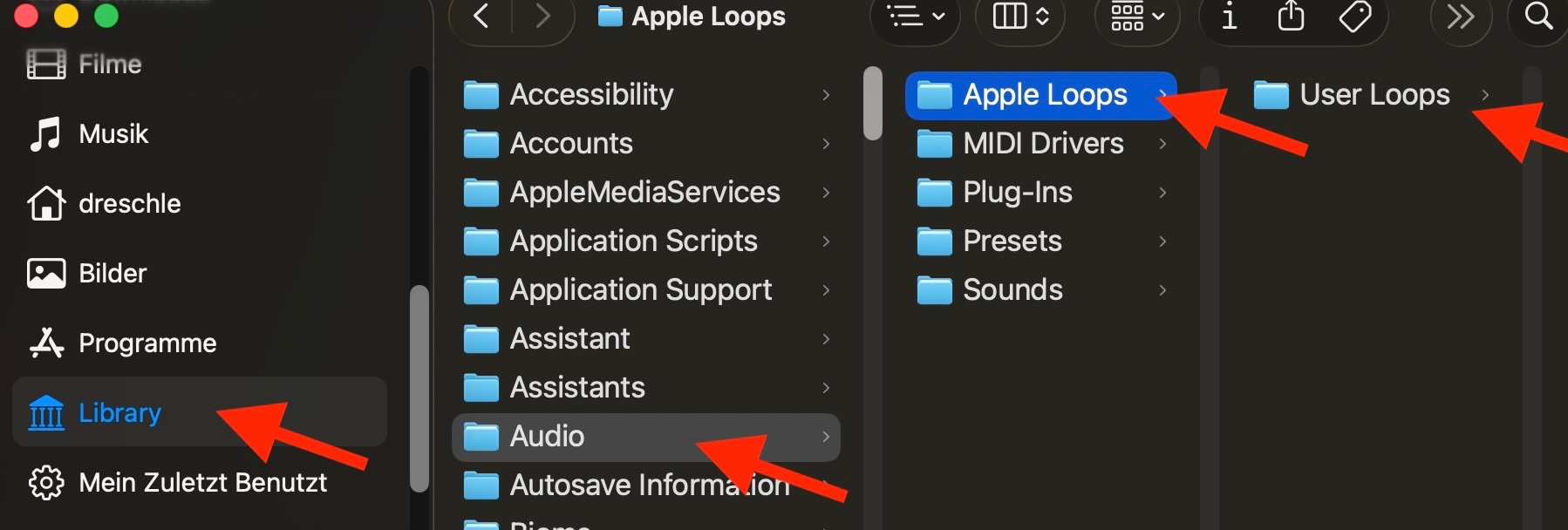Click the Share toolbar icon
The image size is (1568, 530).
click(1291, 17)
